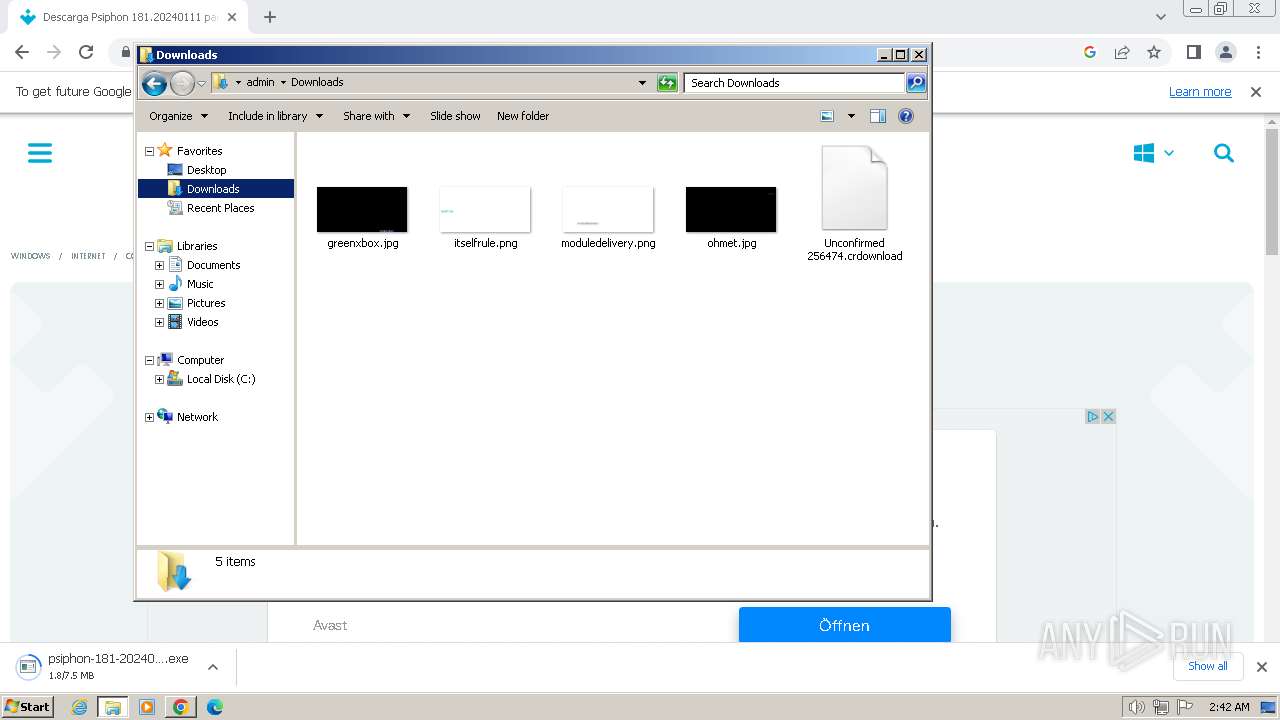Click the admin segment in address path
This screenshot has height=720, width=1280.
260,83
